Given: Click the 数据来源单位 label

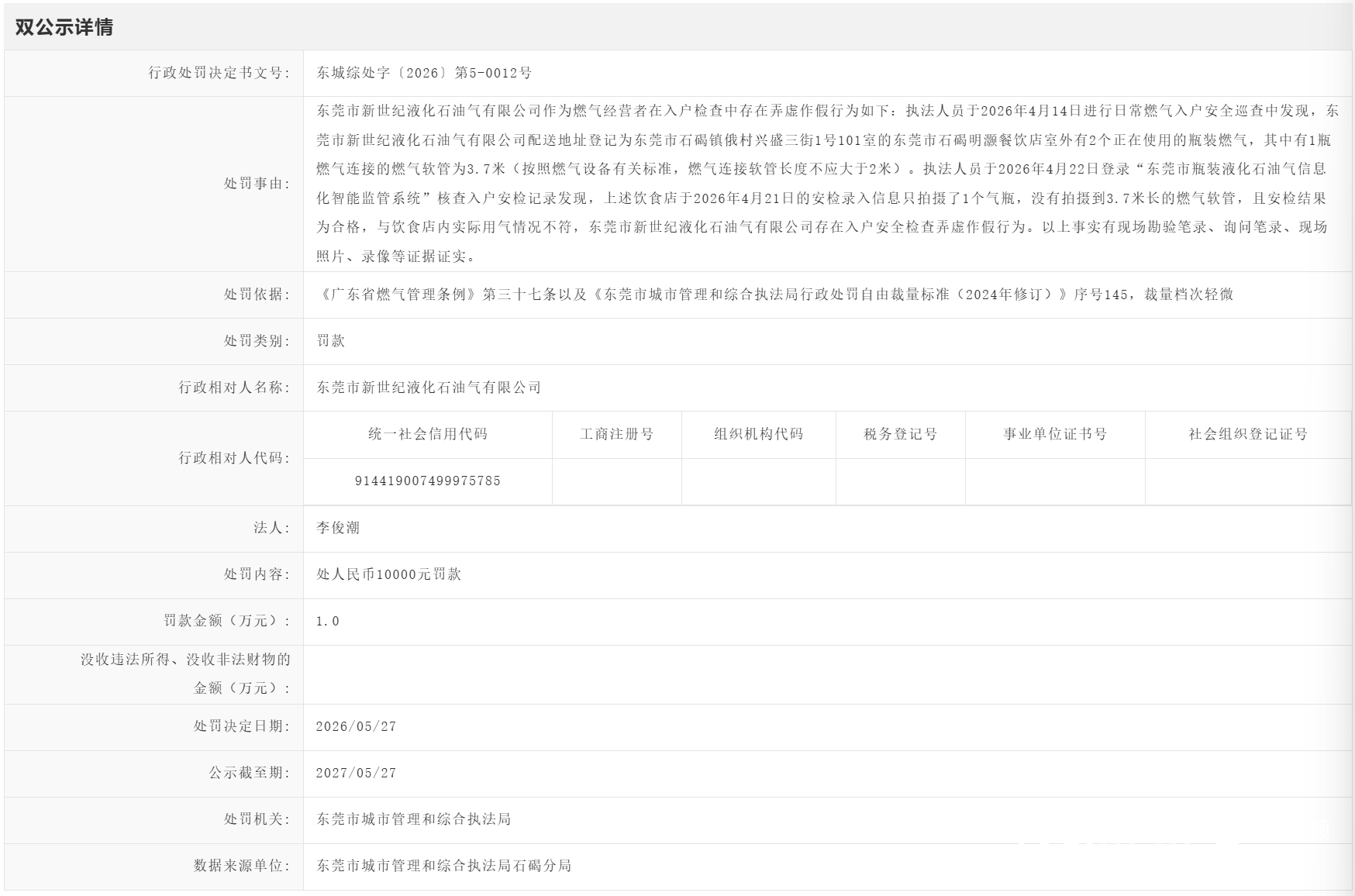Looking at the screenshot, I should click(x=242, y=866).
